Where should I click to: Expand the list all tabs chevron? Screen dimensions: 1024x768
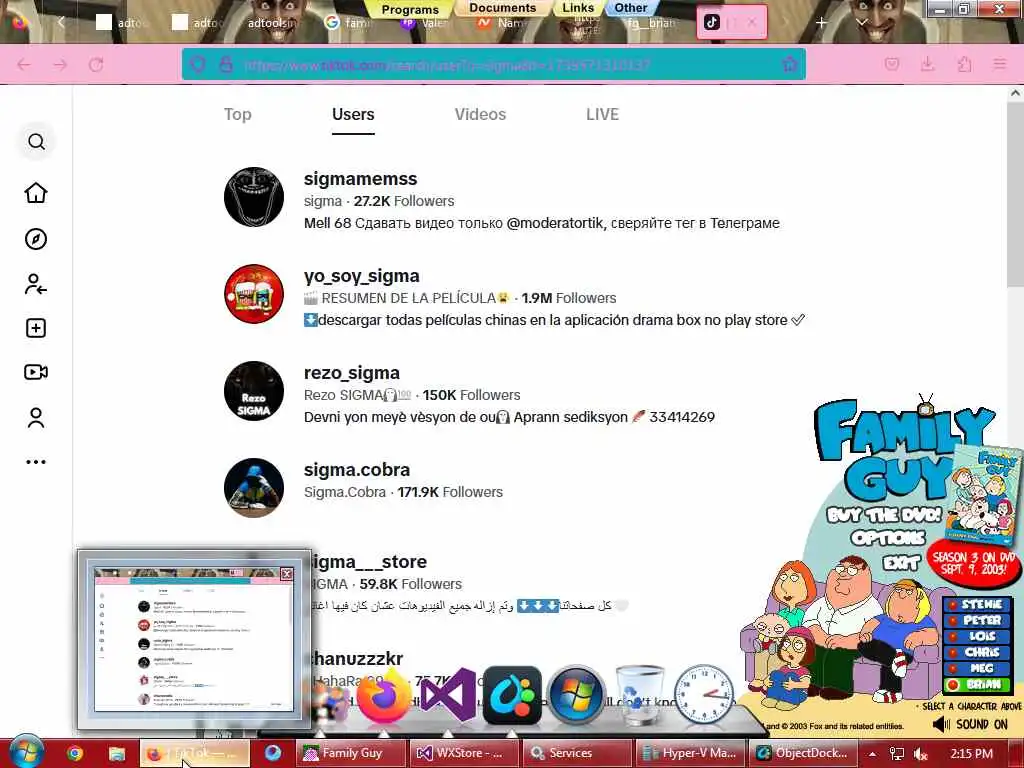click(861, 23)
